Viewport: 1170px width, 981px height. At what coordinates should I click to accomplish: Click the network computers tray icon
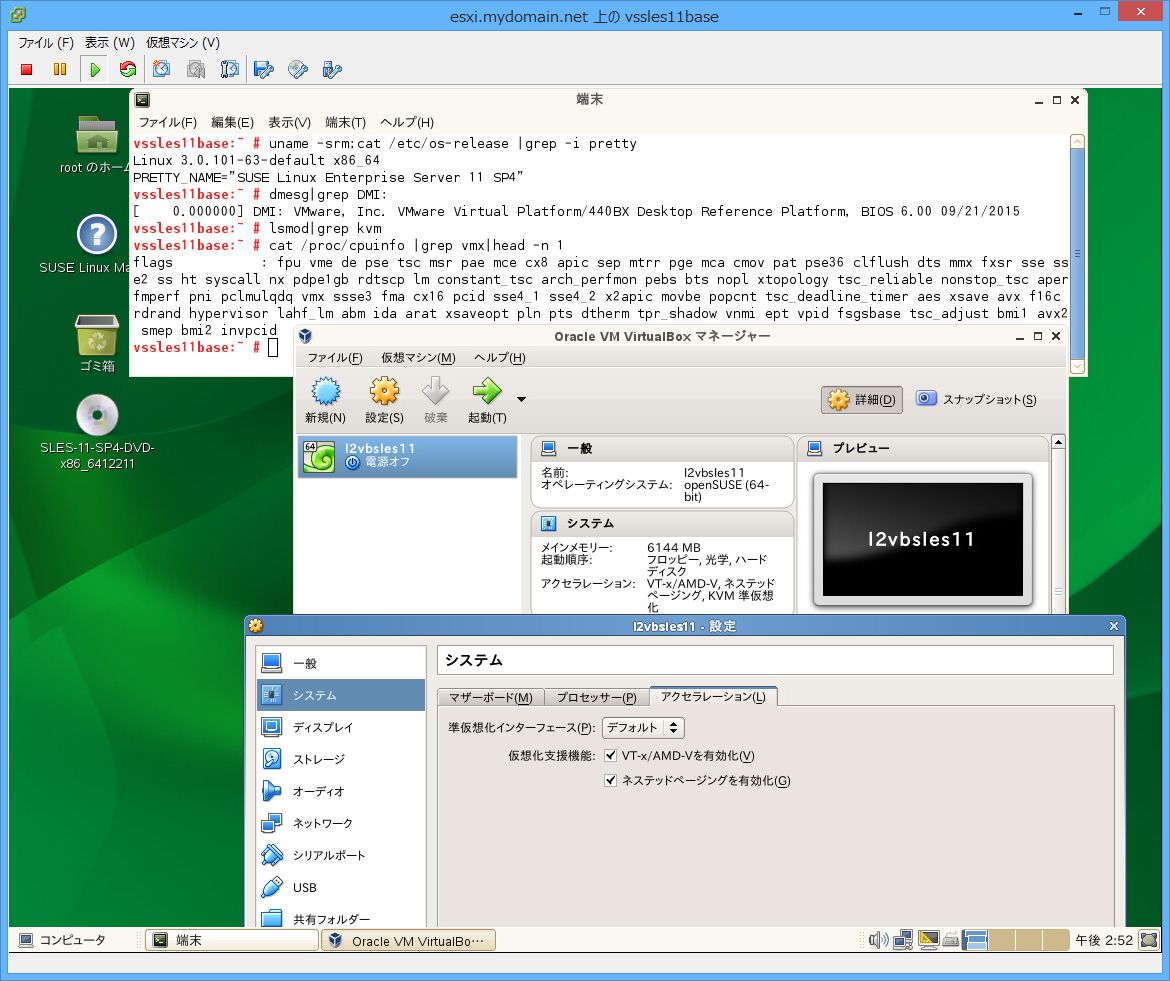[x=903, y=940]
